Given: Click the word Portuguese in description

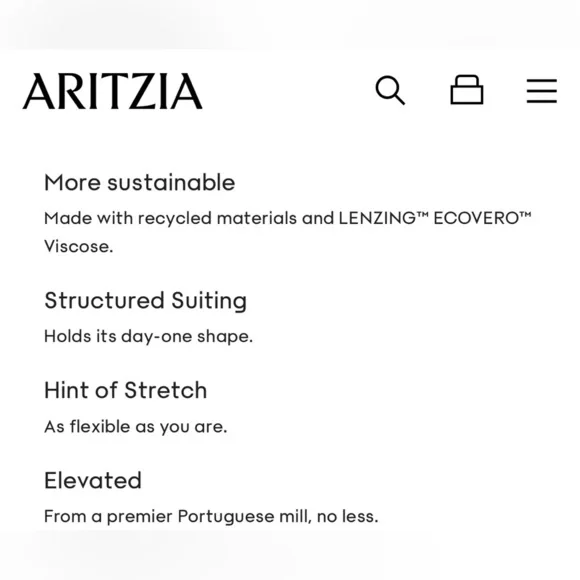Looking at the screenshot, I should (x=226, y=516).
